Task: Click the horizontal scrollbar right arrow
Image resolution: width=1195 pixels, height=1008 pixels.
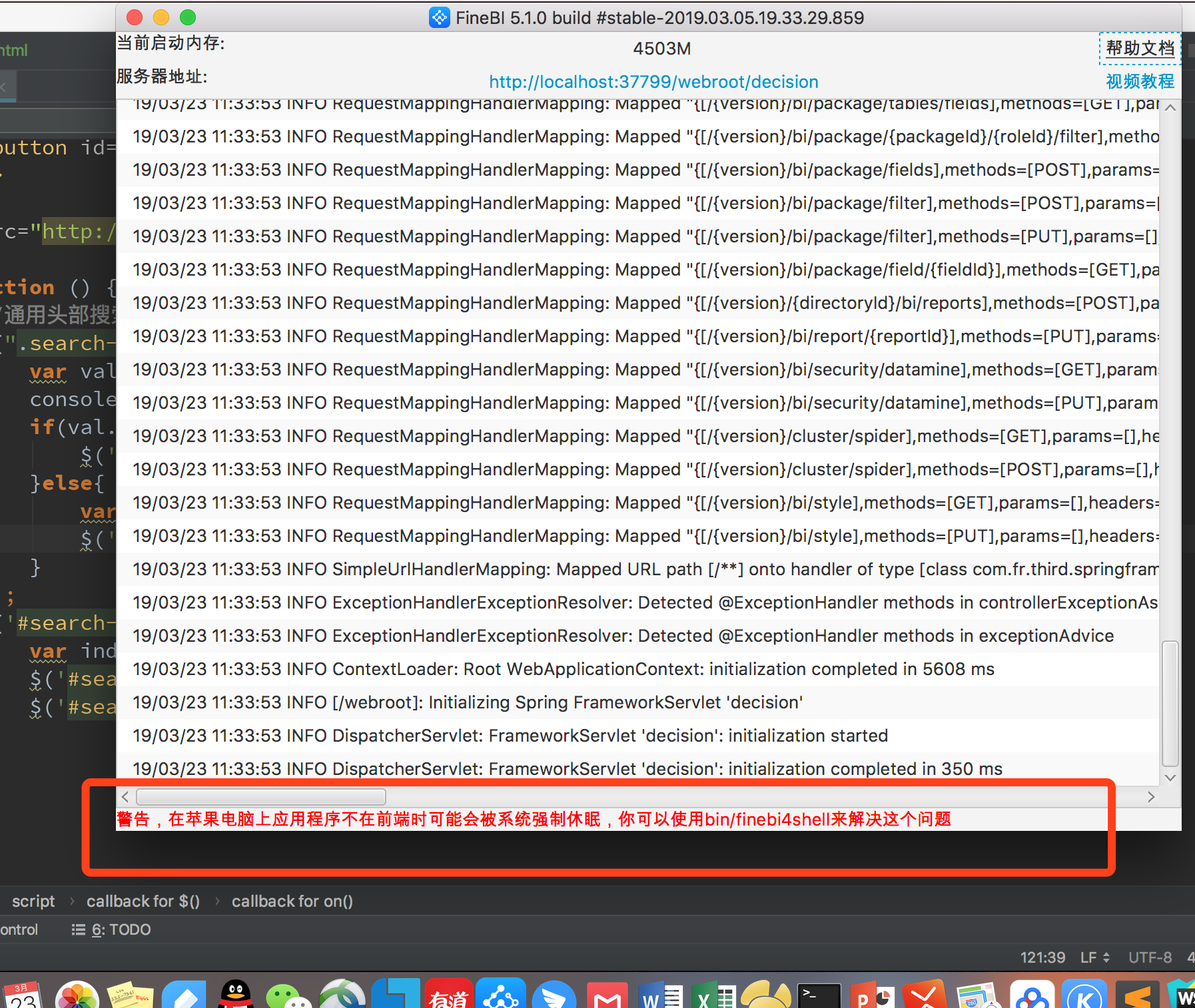Action: tap(1151, 797)
